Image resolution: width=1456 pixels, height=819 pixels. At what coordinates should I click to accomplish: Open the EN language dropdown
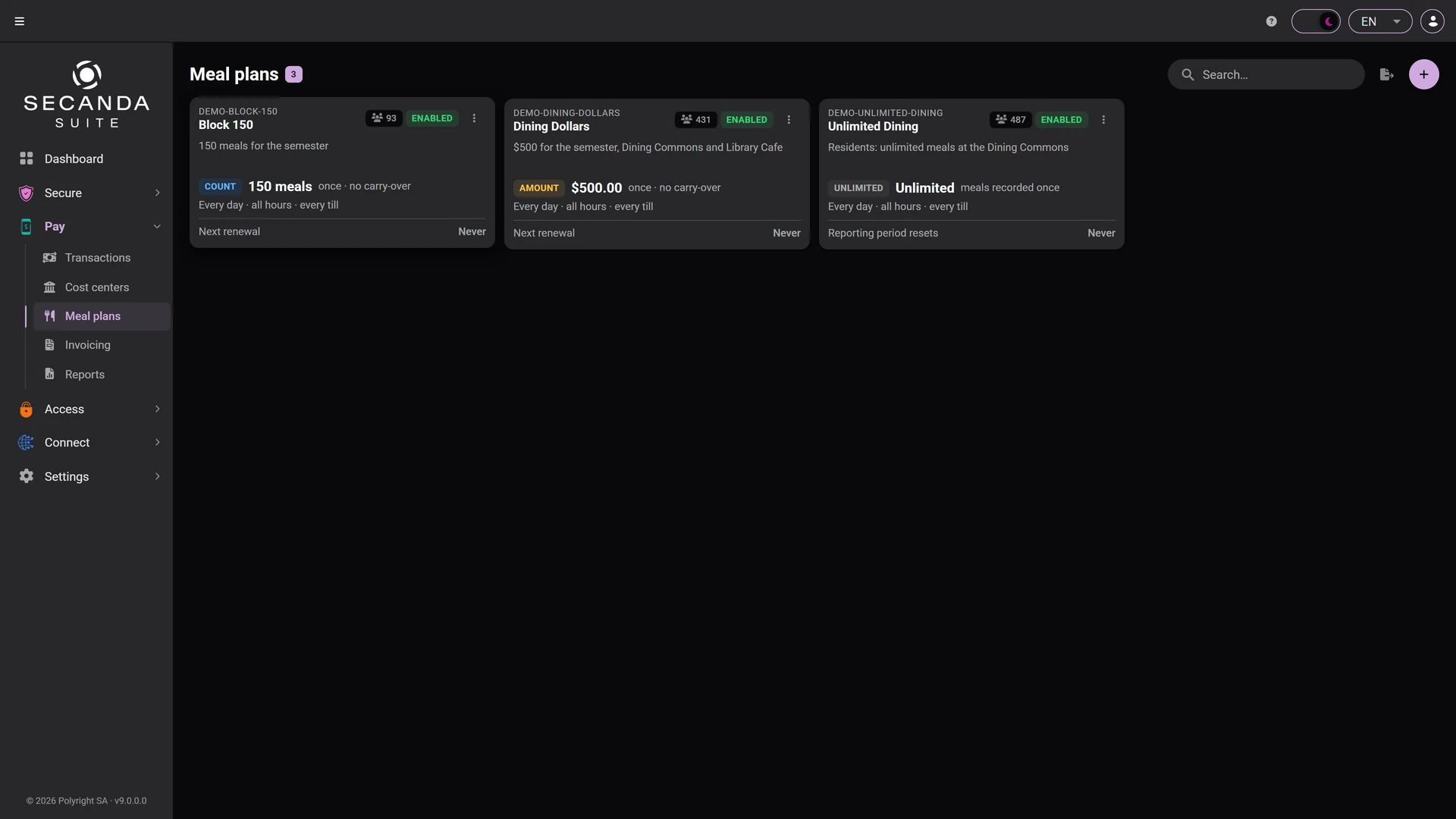1380,21
